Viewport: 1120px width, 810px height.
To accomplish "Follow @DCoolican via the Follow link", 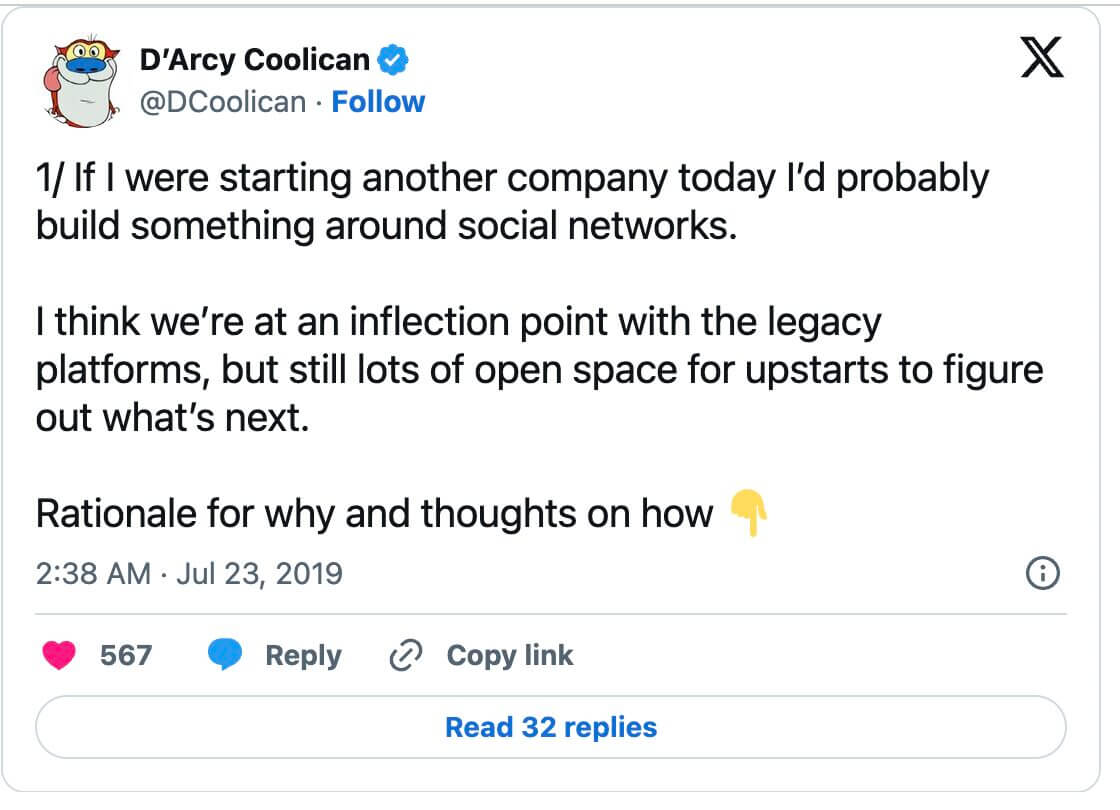I will [x=378, y=102].
